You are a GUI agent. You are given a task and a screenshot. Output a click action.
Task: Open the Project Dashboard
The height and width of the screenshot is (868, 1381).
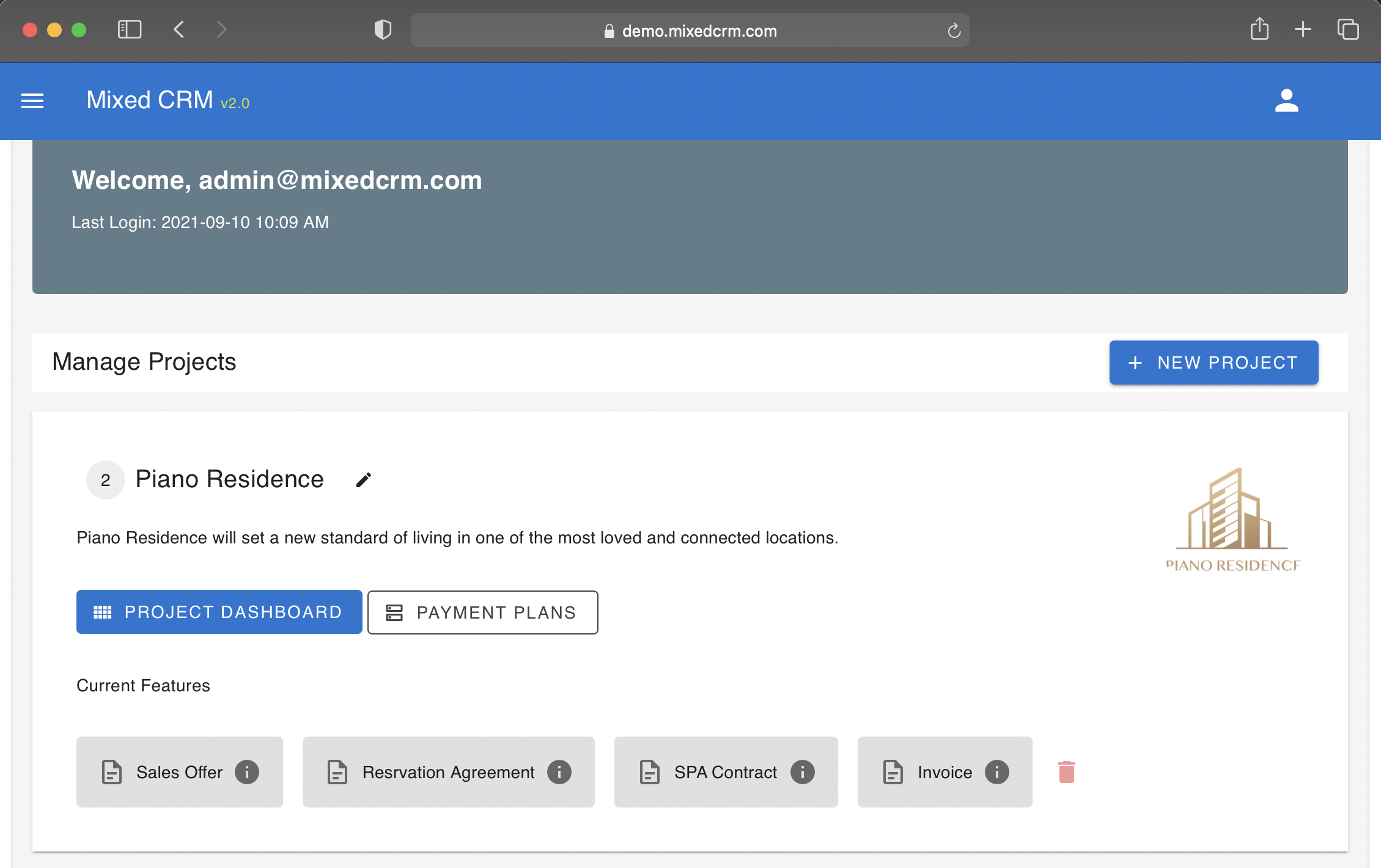coord(218,612)
